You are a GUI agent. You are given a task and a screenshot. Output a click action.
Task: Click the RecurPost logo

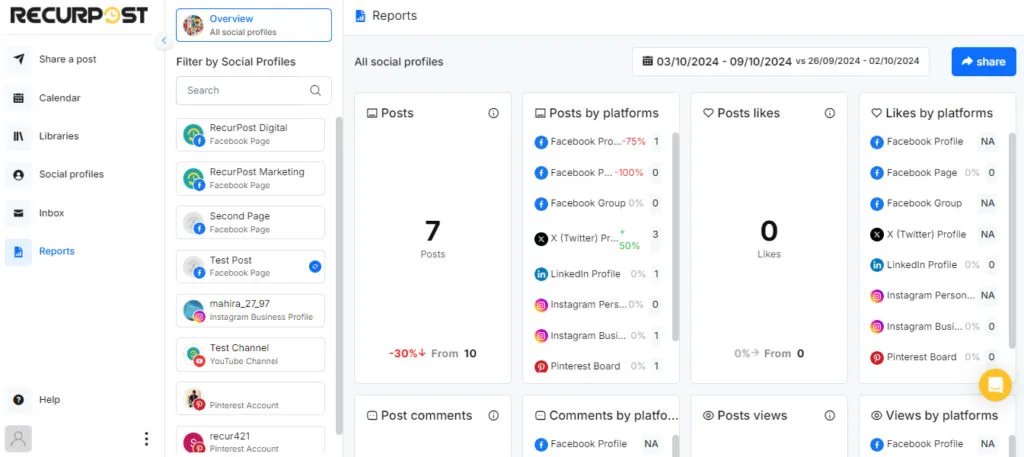tap(79, 16)
